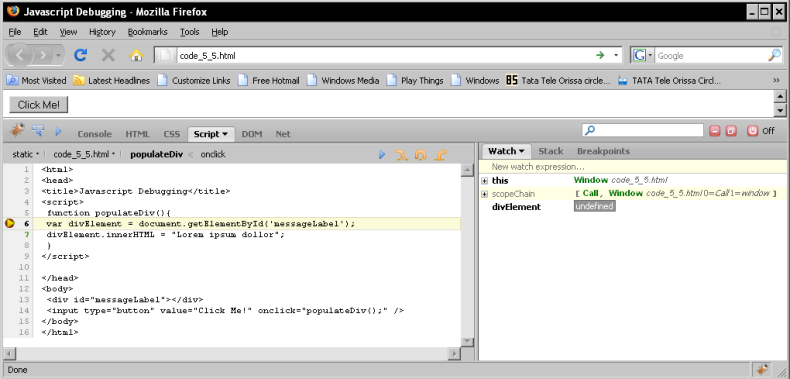Open the history dropdown beside the Forward button
Viewport: 790px width, 379px height.
(x=58, y=55)
